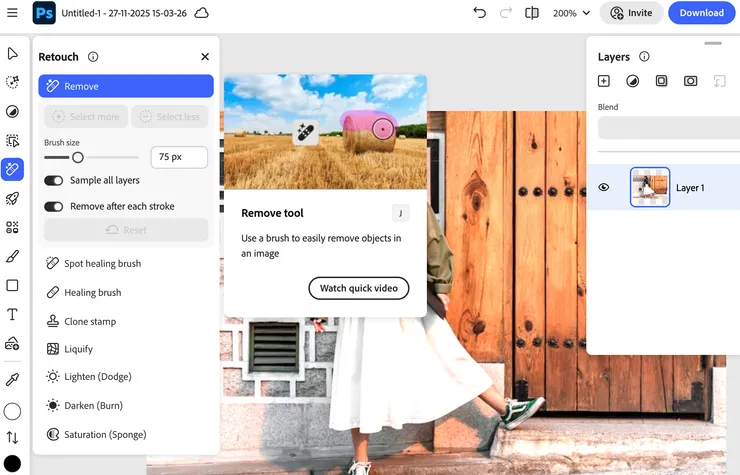Toggle the Sample all layers switch
This screenshot has width=740, height=475.
click(x=54, y=180)
